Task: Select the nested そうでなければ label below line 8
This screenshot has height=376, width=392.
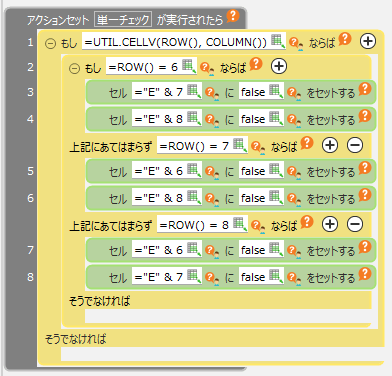Action: (99, 301)
